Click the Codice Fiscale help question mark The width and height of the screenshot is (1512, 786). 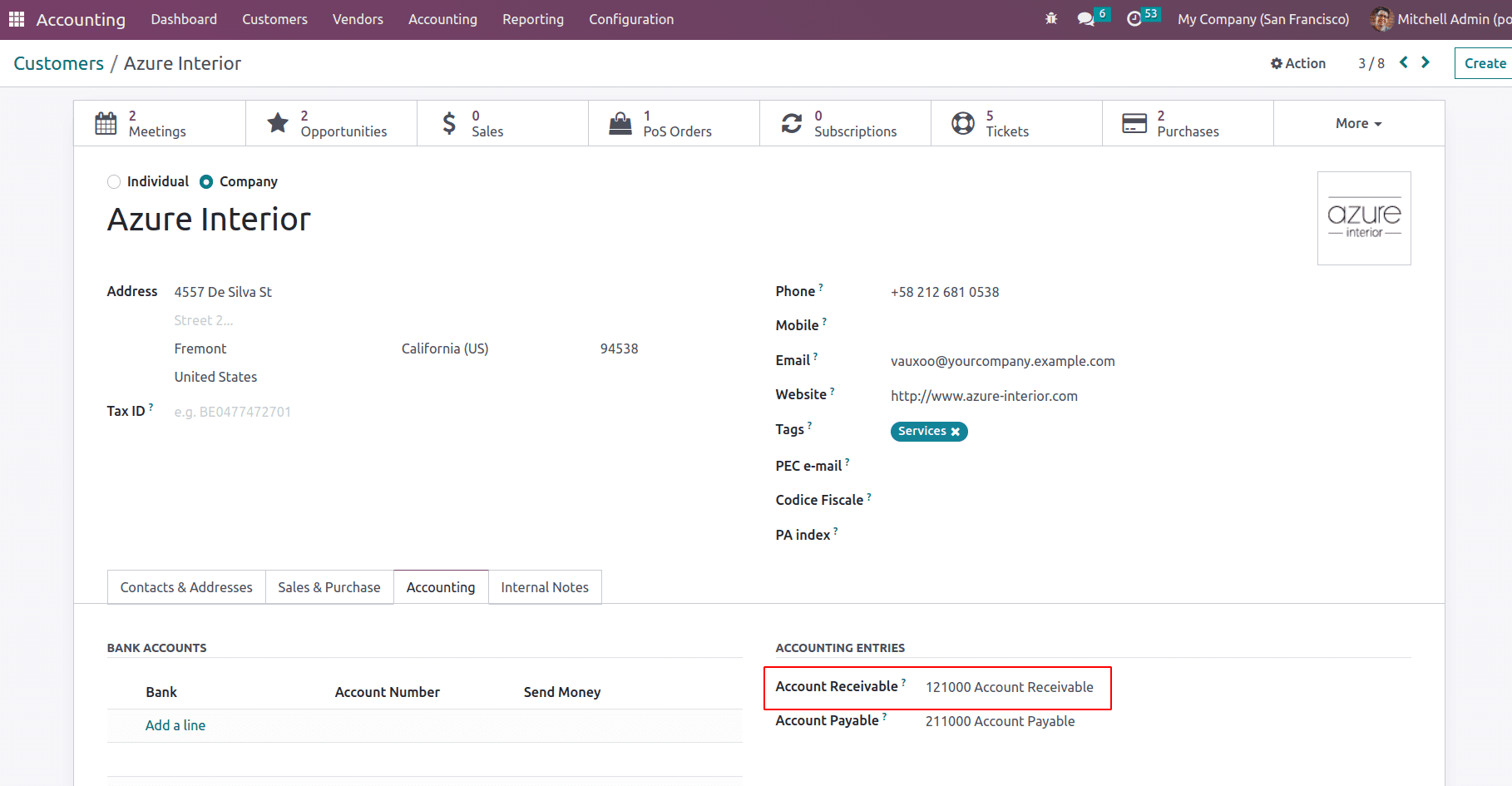coord(869,496)
